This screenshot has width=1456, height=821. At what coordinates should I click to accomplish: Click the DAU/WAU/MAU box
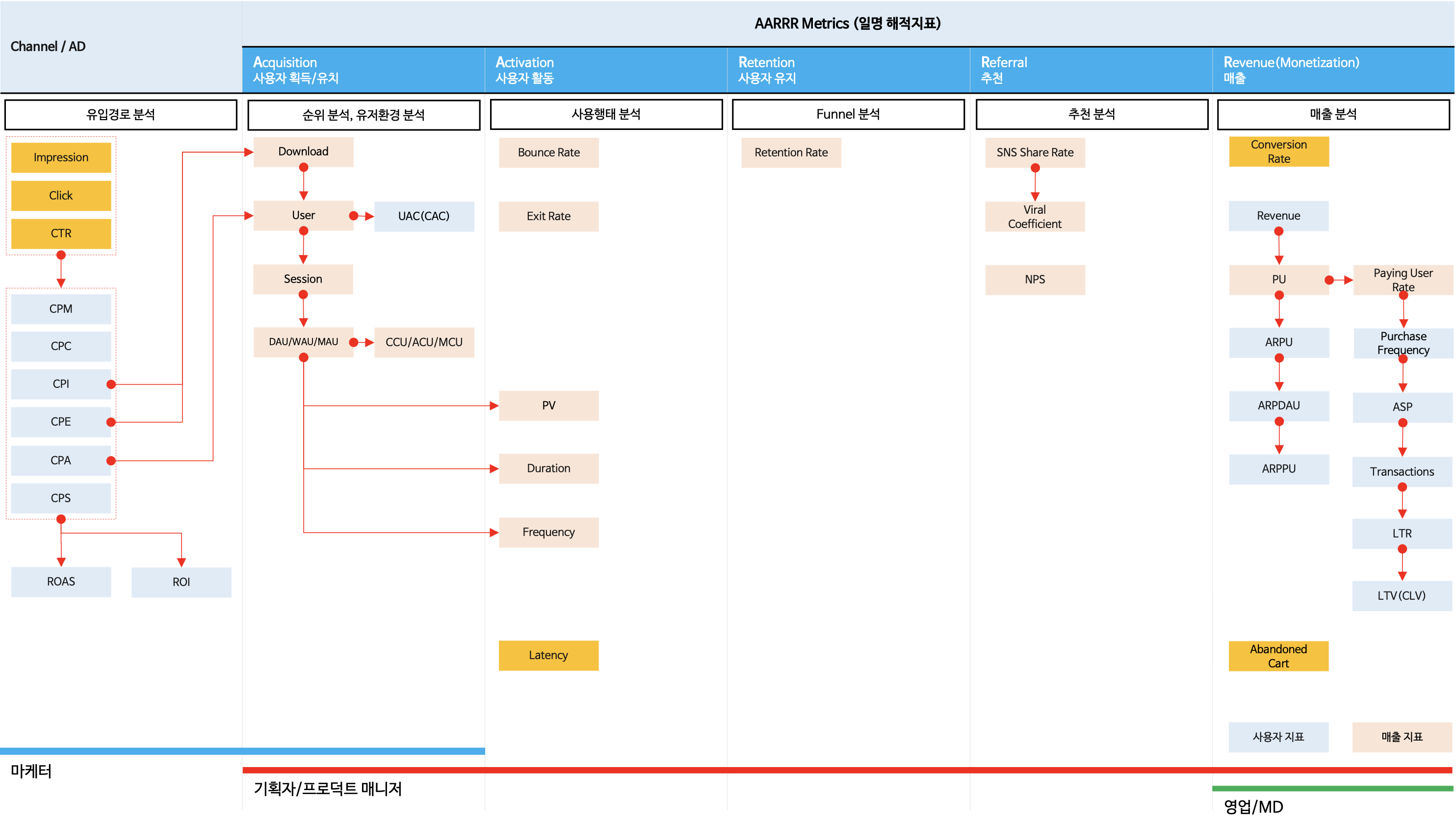pyautogui.click(x=304, y=342)
